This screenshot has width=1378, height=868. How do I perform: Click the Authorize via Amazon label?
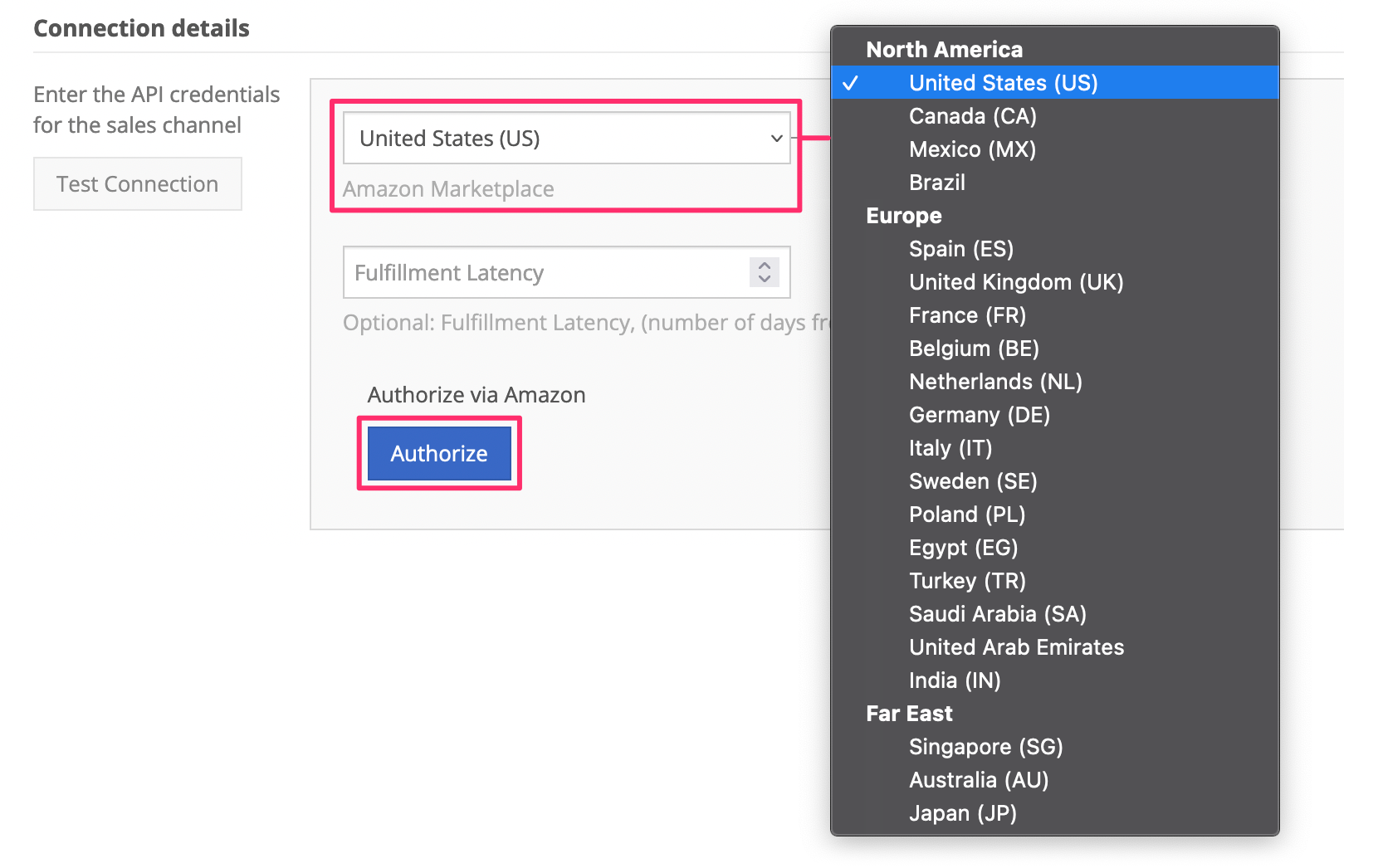(x=476, y=394)
